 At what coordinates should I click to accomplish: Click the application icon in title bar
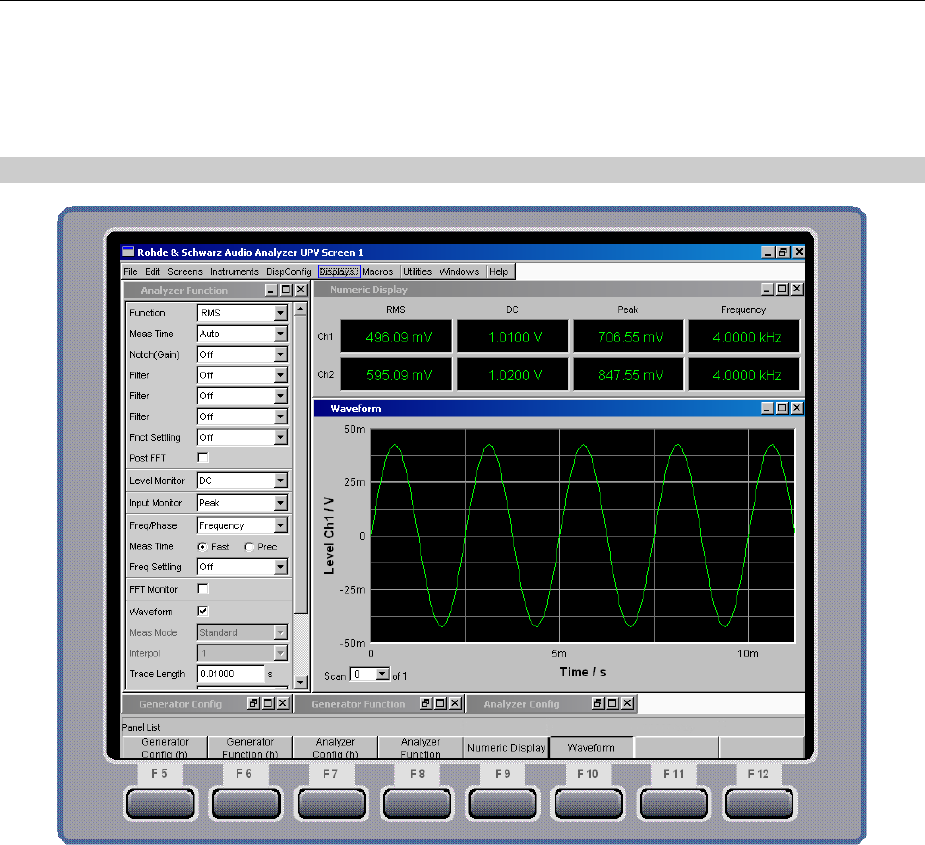pyautogui.click(x=128, y=252)
